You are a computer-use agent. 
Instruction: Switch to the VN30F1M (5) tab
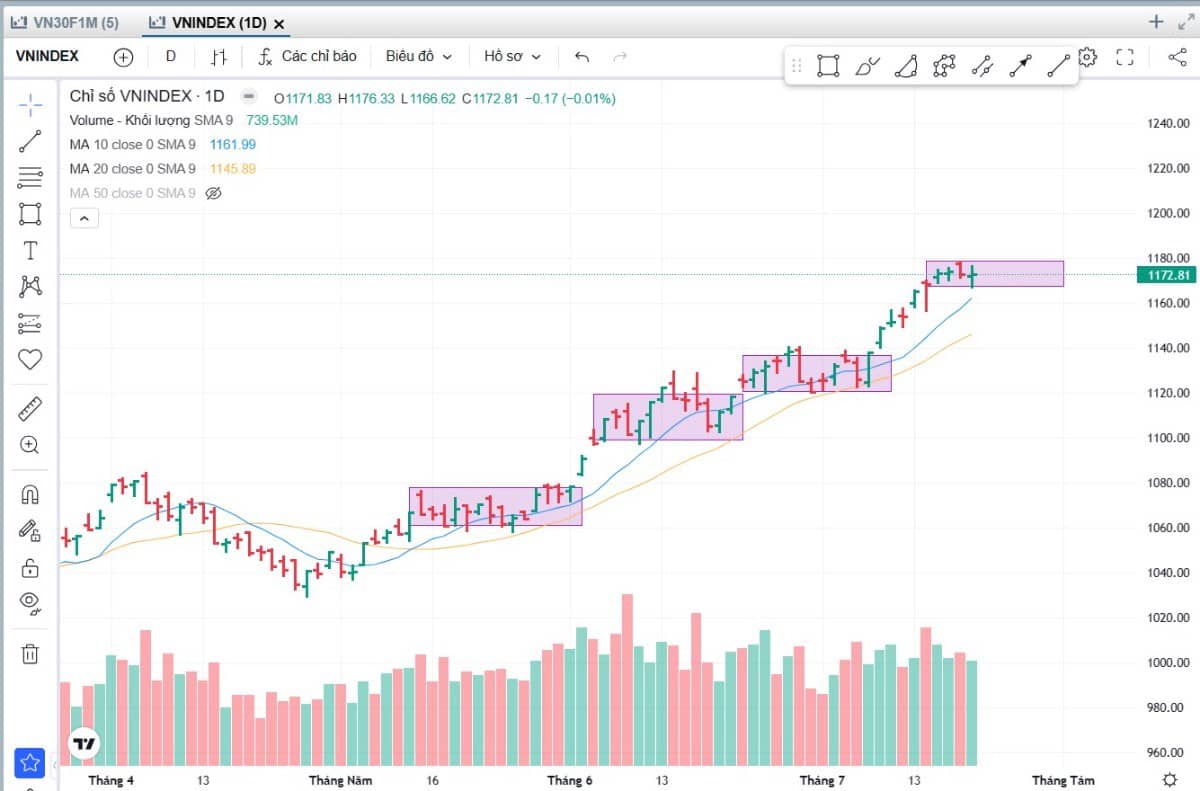tap(65, 22)
